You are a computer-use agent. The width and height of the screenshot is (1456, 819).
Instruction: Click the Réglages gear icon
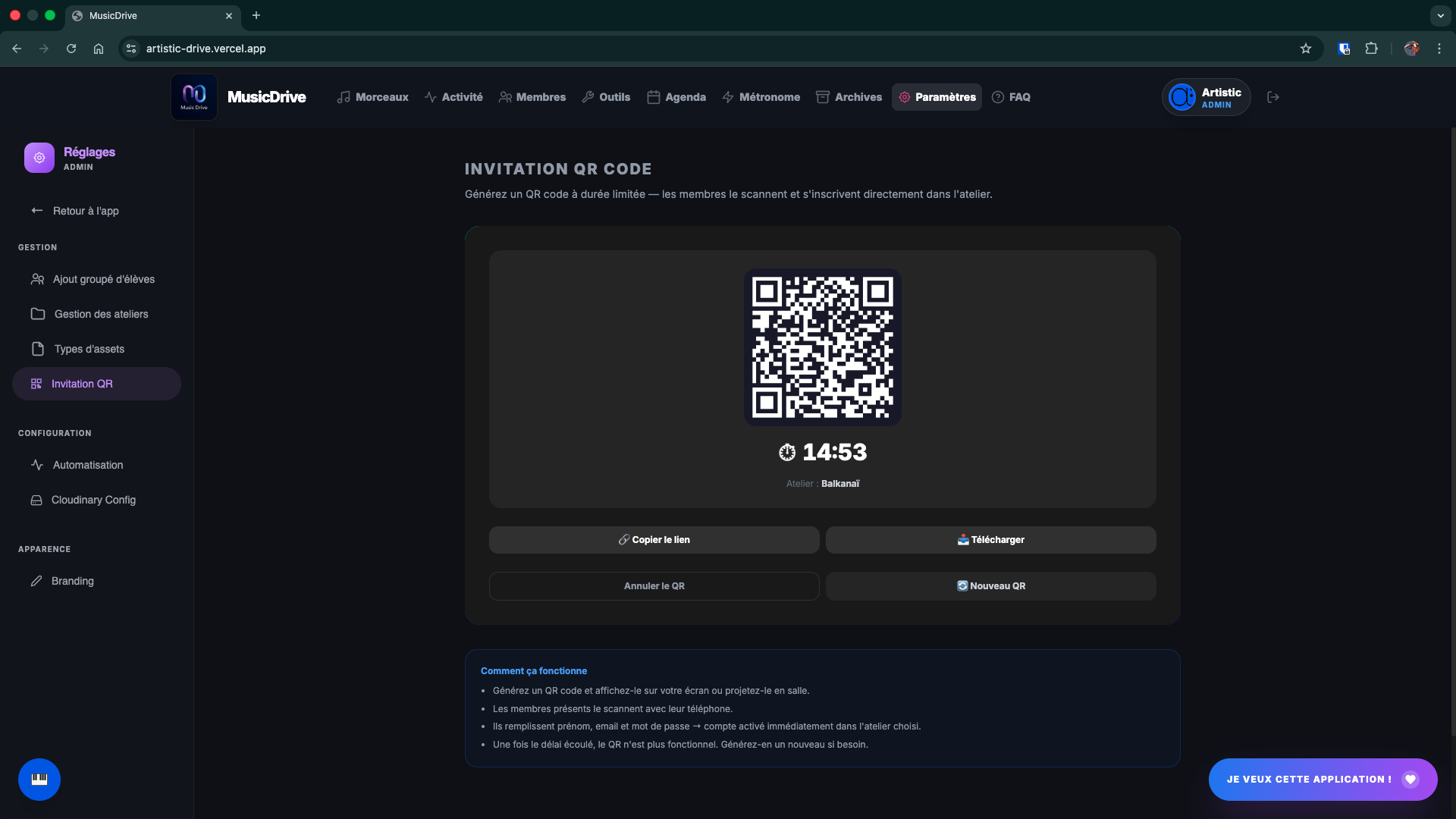click(39, 158)
